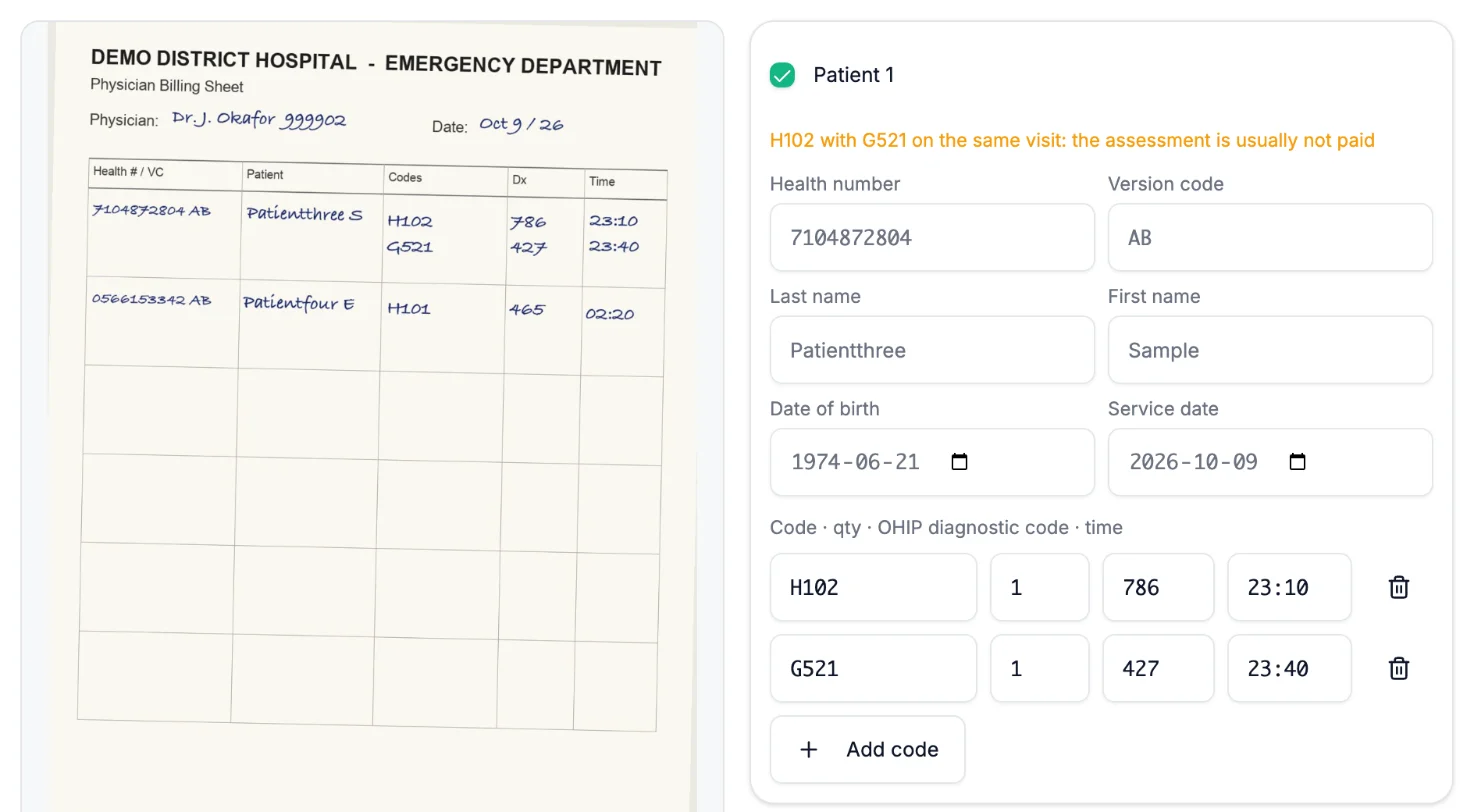Click the Add code button
The image size is (1474, 812).
click(867, 749)
